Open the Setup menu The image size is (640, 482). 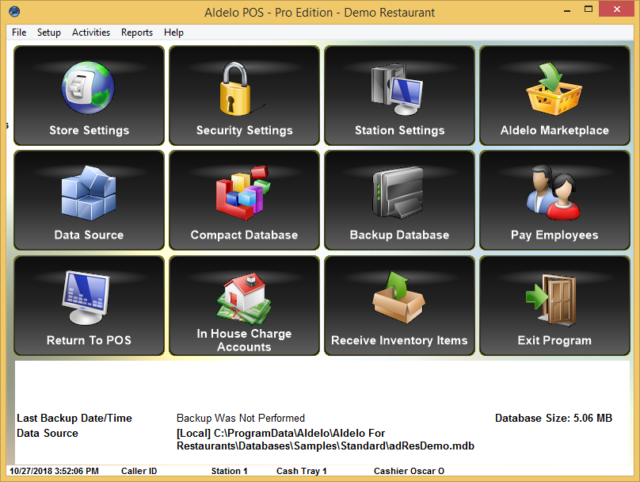(x=49, y=32)
